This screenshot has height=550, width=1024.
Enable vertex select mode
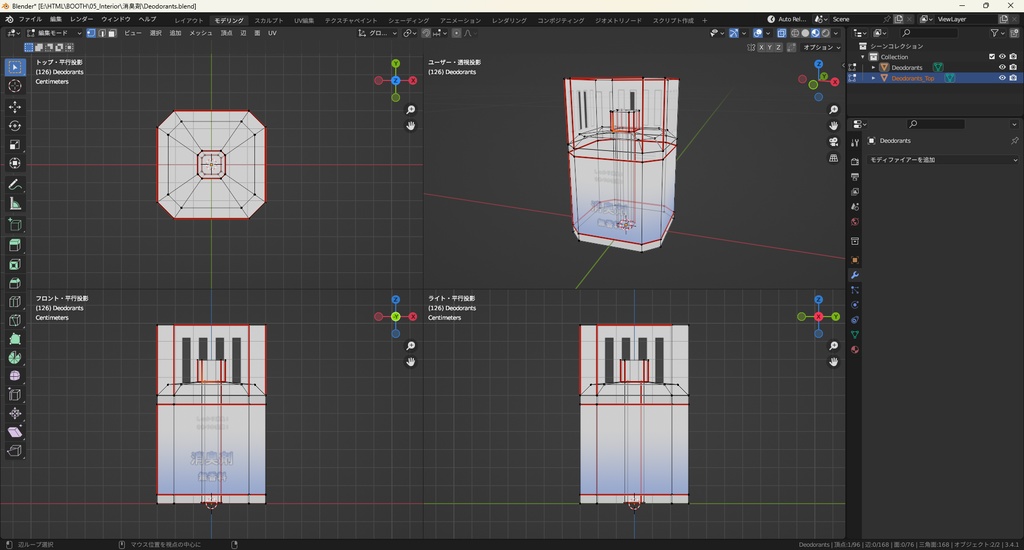click(91, 33)
